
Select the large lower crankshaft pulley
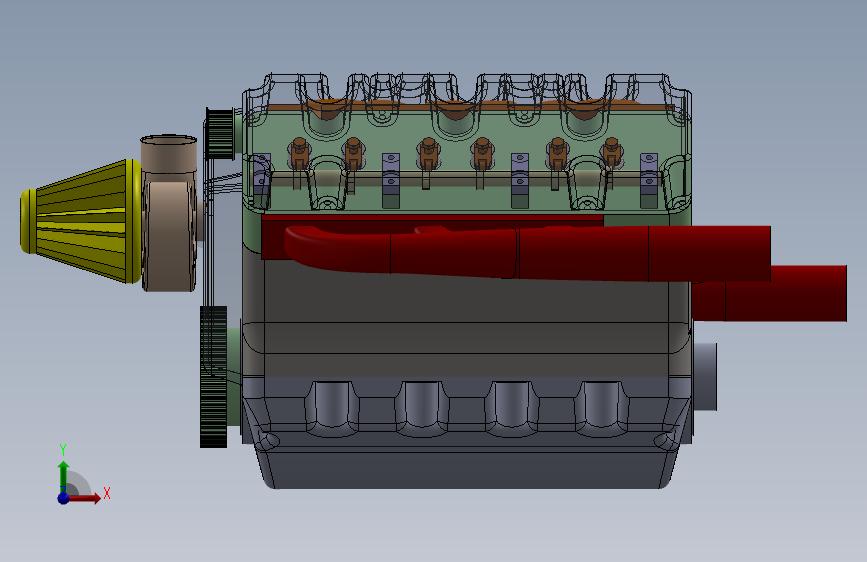click(x=213, y=377)
